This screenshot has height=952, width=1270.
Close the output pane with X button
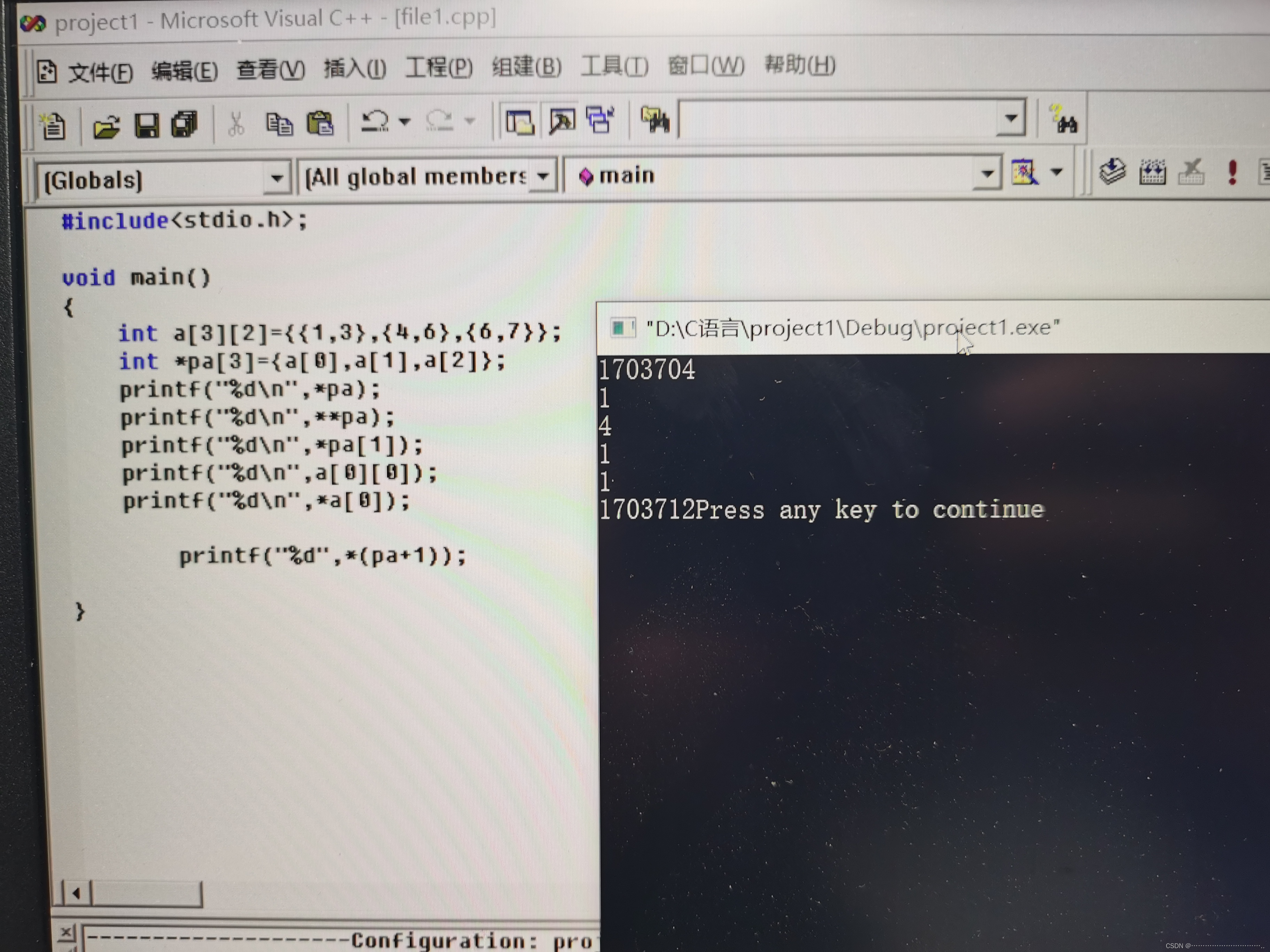pos(66,932)
